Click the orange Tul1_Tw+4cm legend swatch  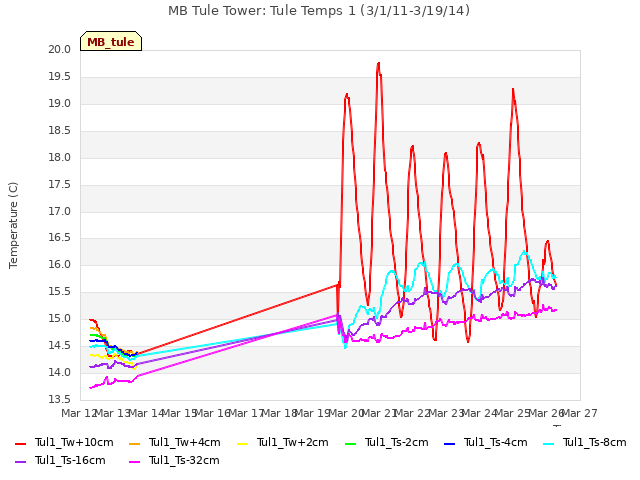point(134,444)
